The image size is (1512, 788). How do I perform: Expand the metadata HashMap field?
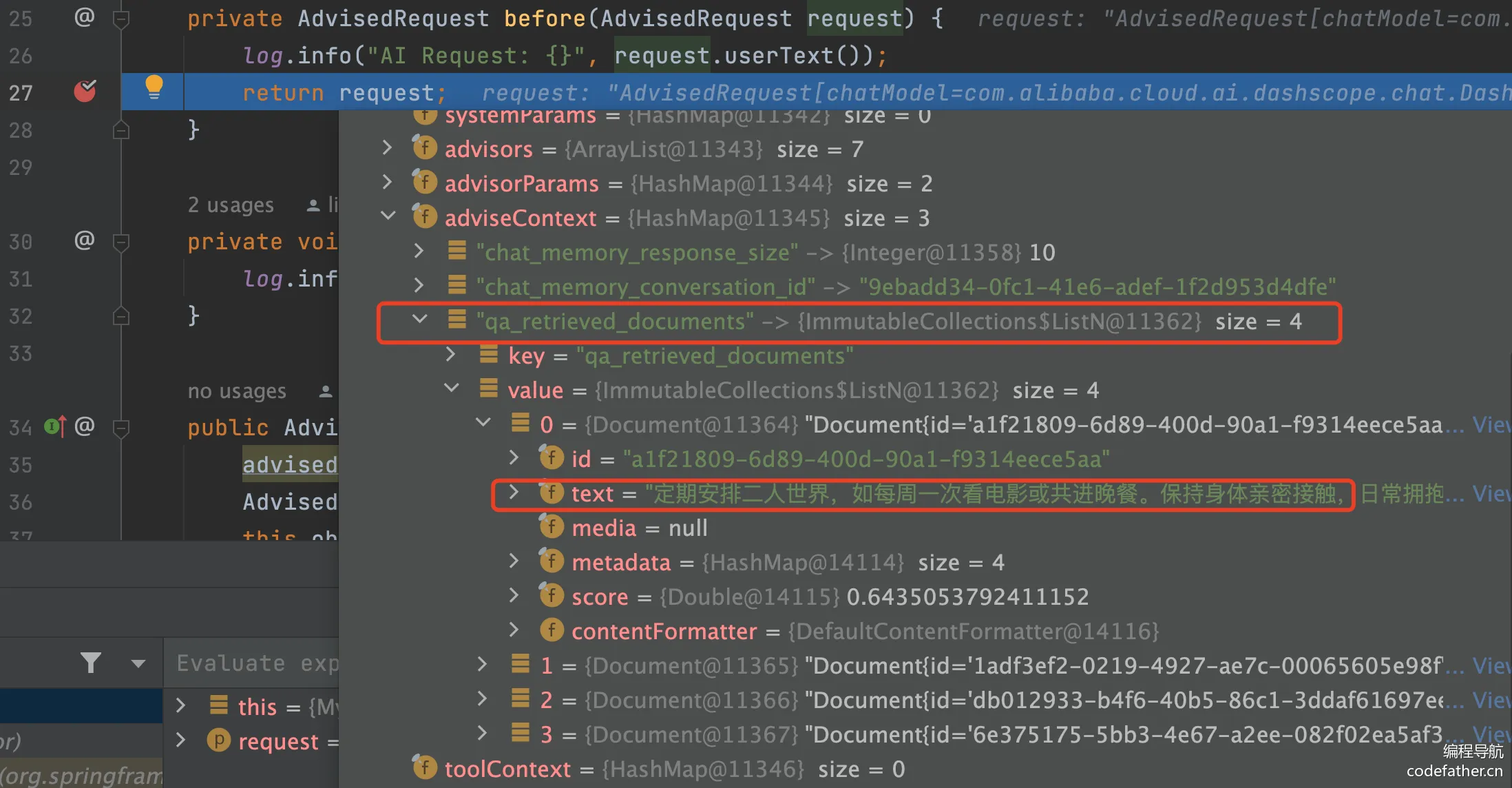pyautogui.click(x=514, y=561)
